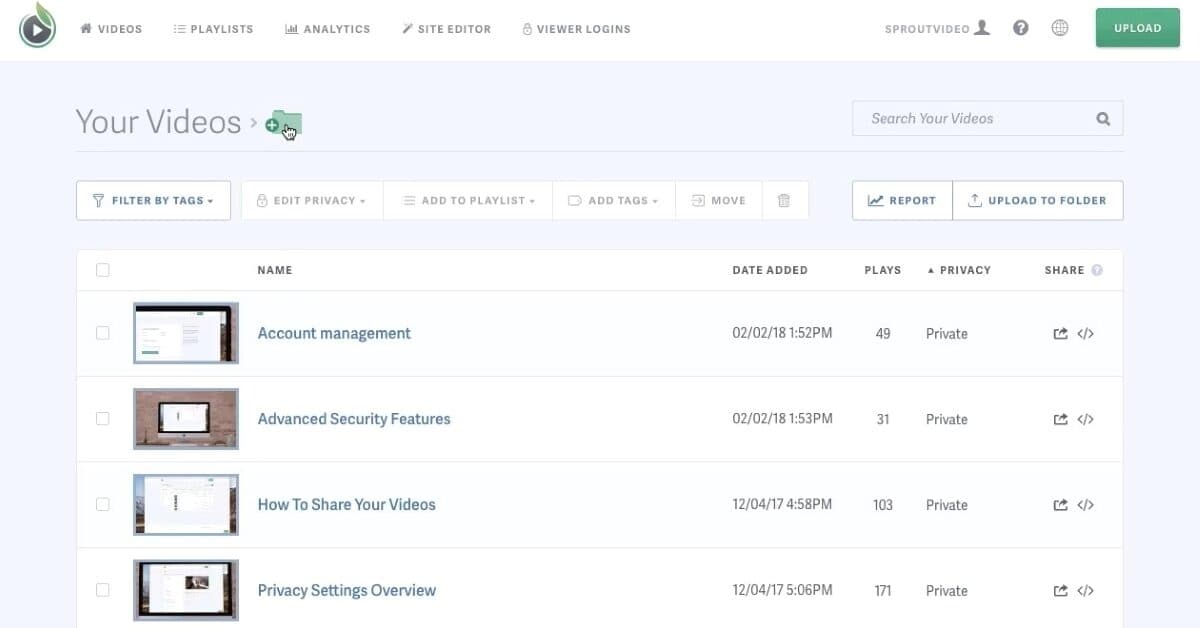Sort by the Date Added column header

(770, 270)
